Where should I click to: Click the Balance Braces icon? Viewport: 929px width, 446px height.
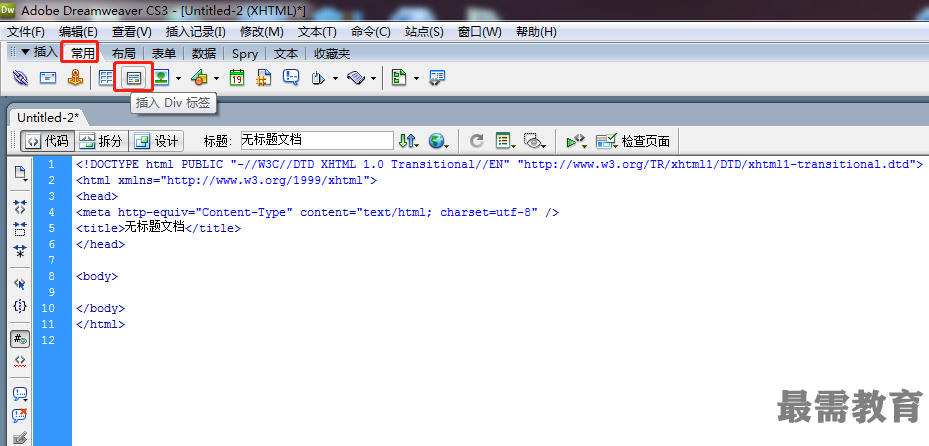[x=20, y=306]
